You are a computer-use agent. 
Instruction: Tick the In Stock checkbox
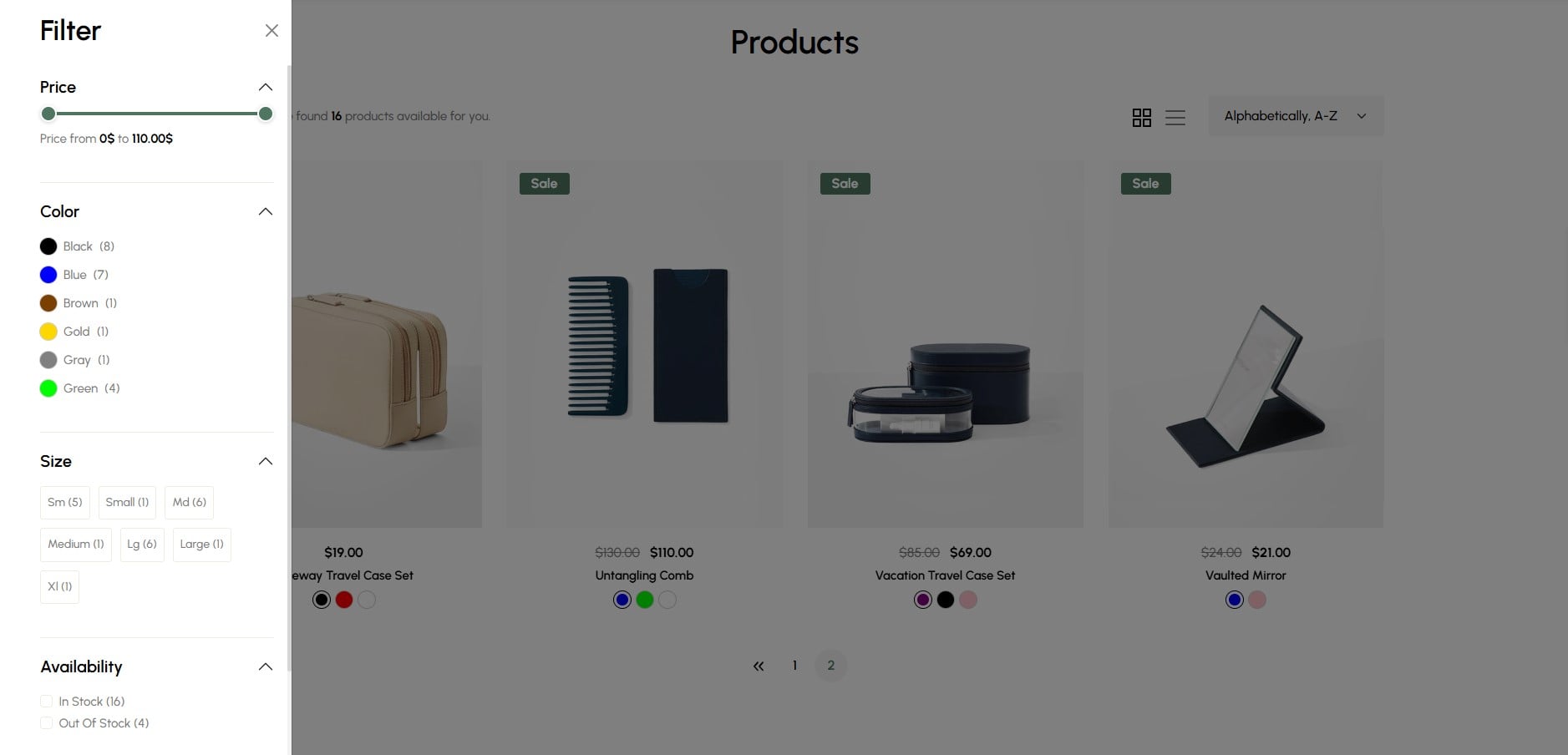47,702
